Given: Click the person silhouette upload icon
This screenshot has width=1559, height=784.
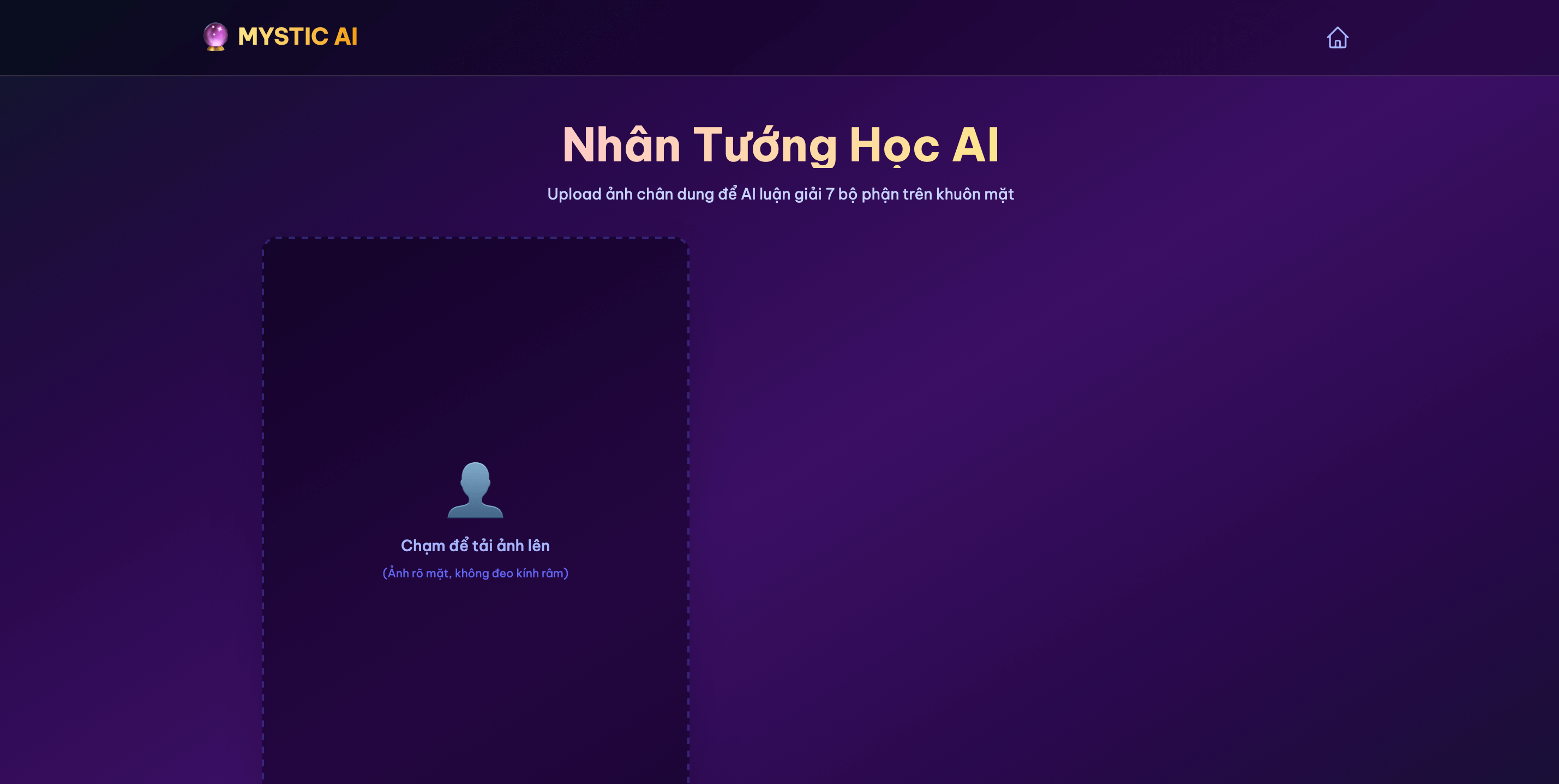Looking at the screenshot, I should (x=475, y=490).
